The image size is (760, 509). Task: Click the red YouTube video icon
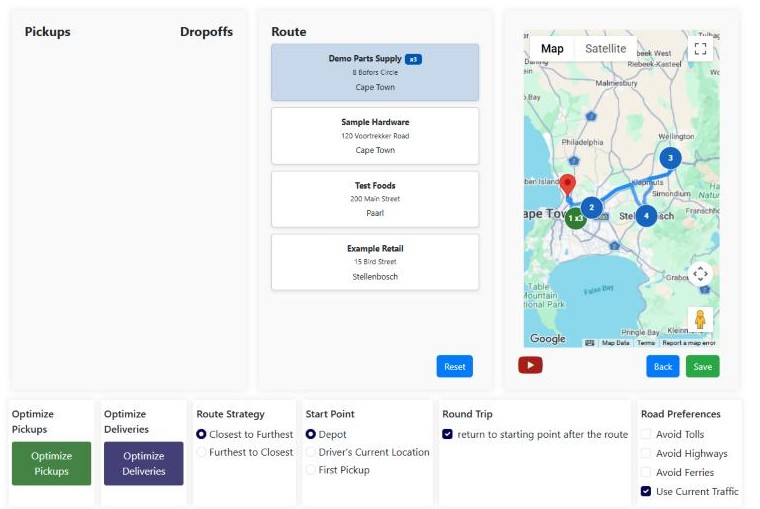(530, 365)
